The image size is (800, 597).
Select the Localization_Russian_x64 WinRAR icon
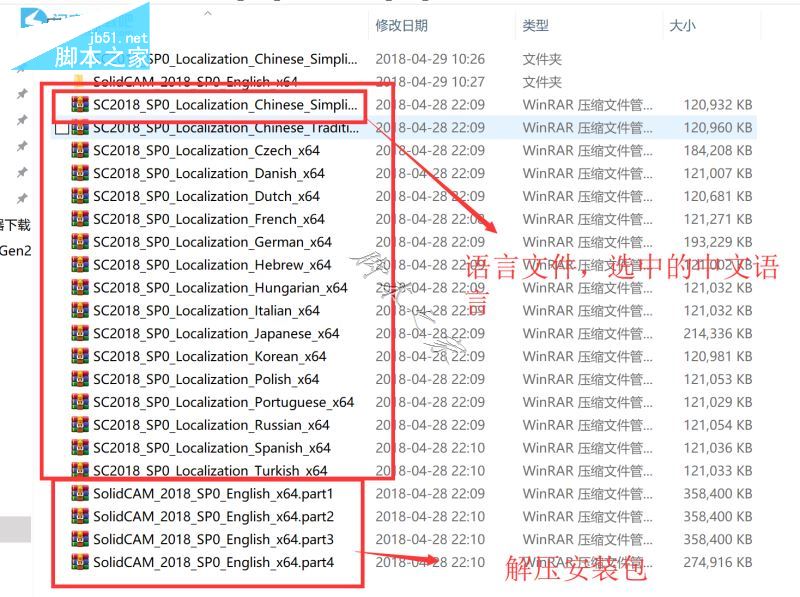tap(80, 425)
